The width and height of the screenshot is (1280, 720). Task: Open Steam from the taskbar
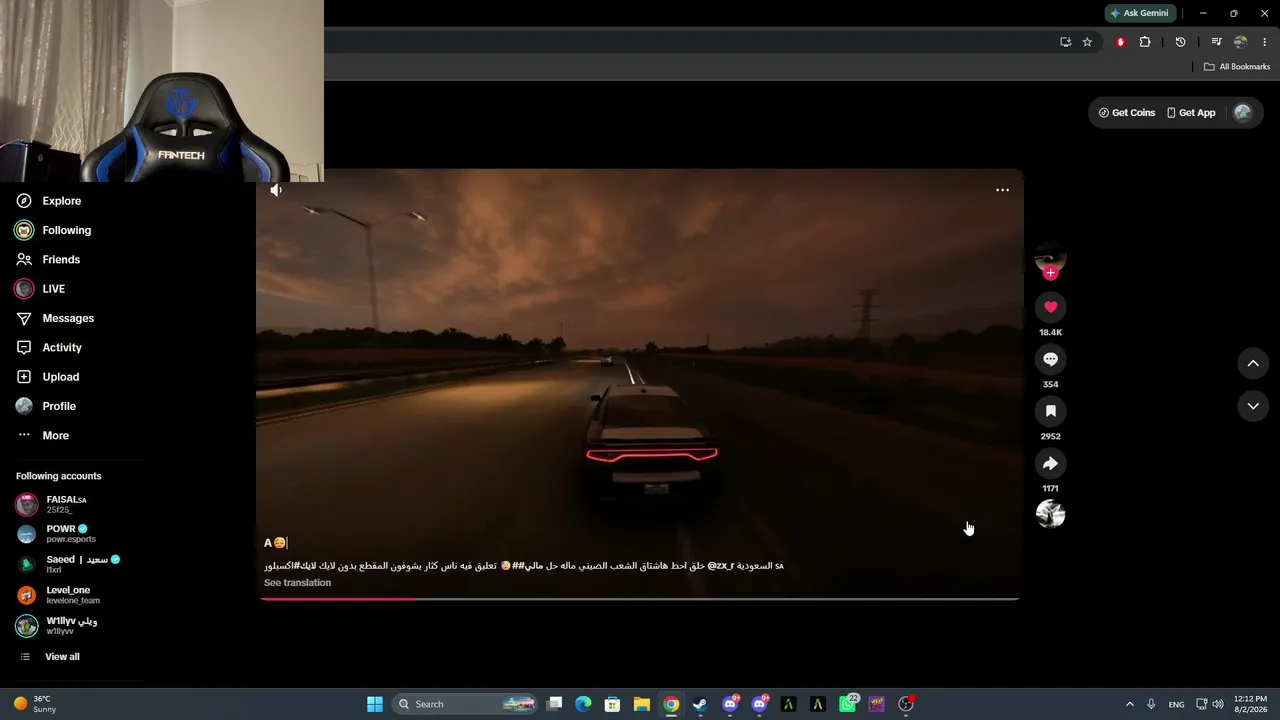point(700,704)
